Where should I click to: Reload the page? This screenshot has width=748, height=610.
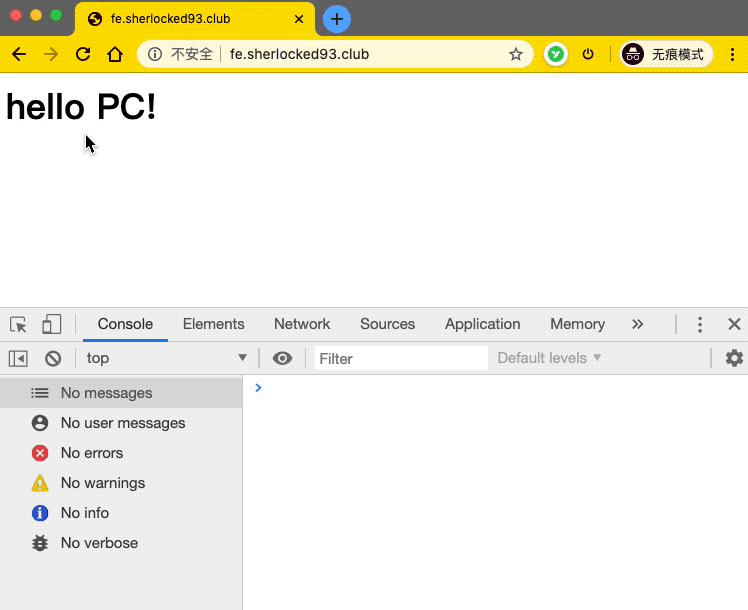point(83,54)
